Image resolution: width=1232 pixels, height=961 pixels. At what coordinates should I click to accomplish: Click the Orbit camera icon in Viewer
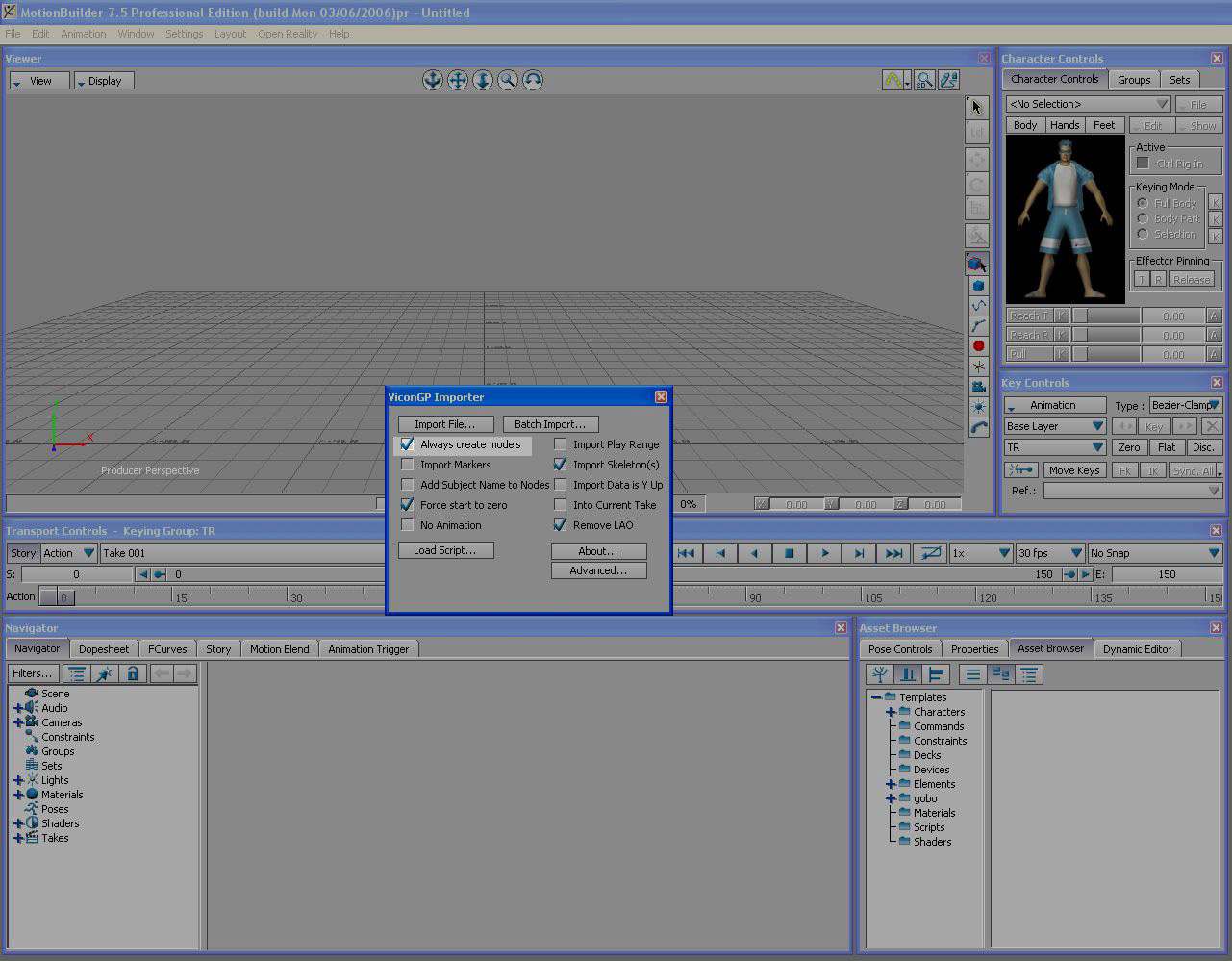[x=433, y=80]
